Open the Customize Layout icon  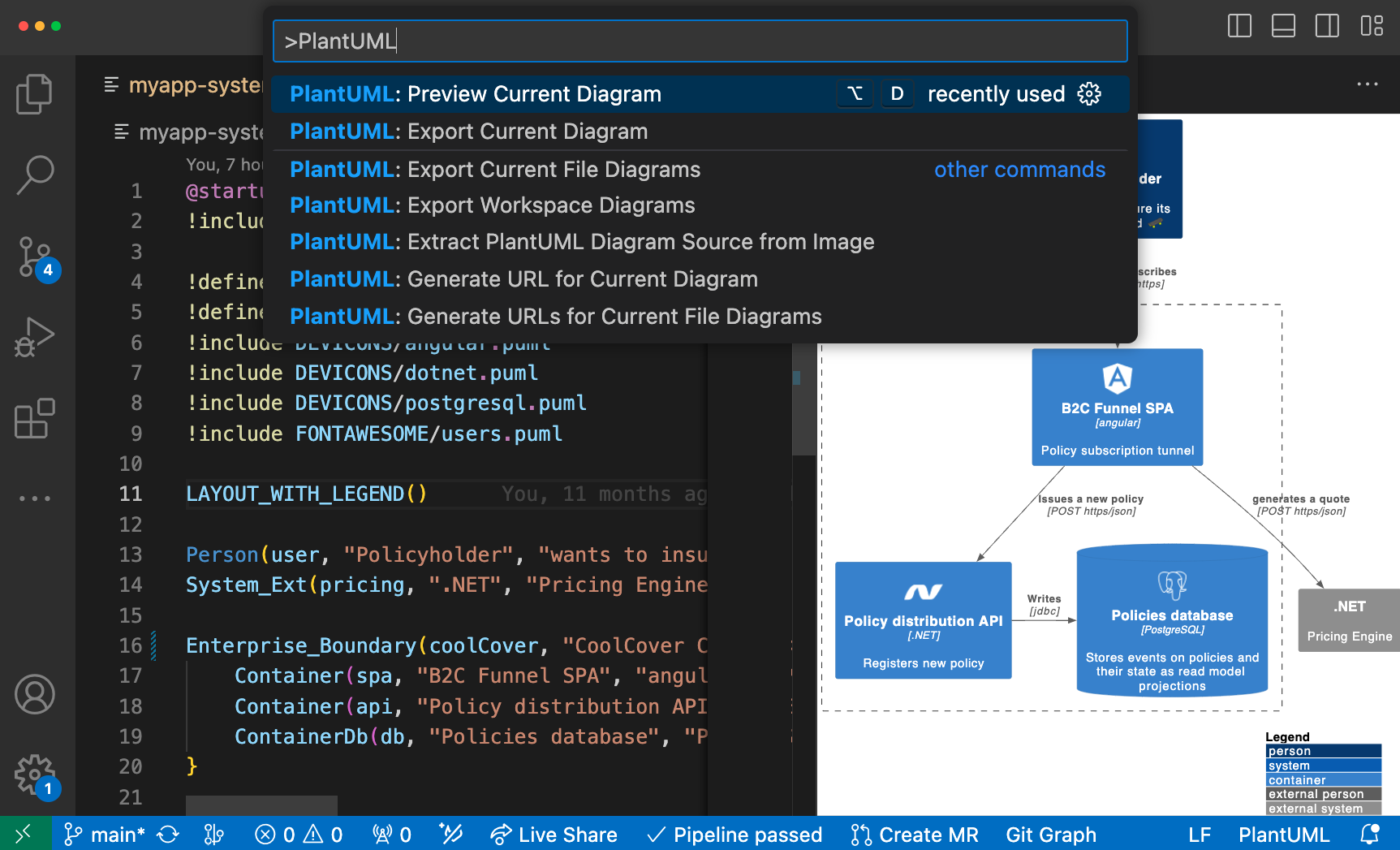click(x=1372, y=26)
